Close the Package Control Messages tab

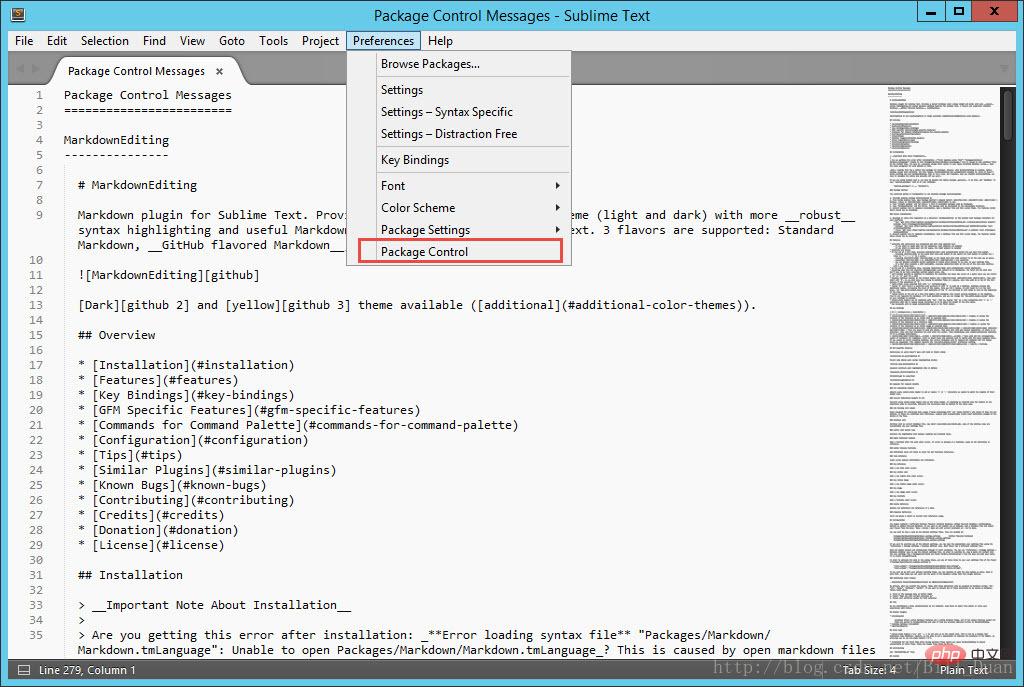pyautogui.click(x=219, y=71)
